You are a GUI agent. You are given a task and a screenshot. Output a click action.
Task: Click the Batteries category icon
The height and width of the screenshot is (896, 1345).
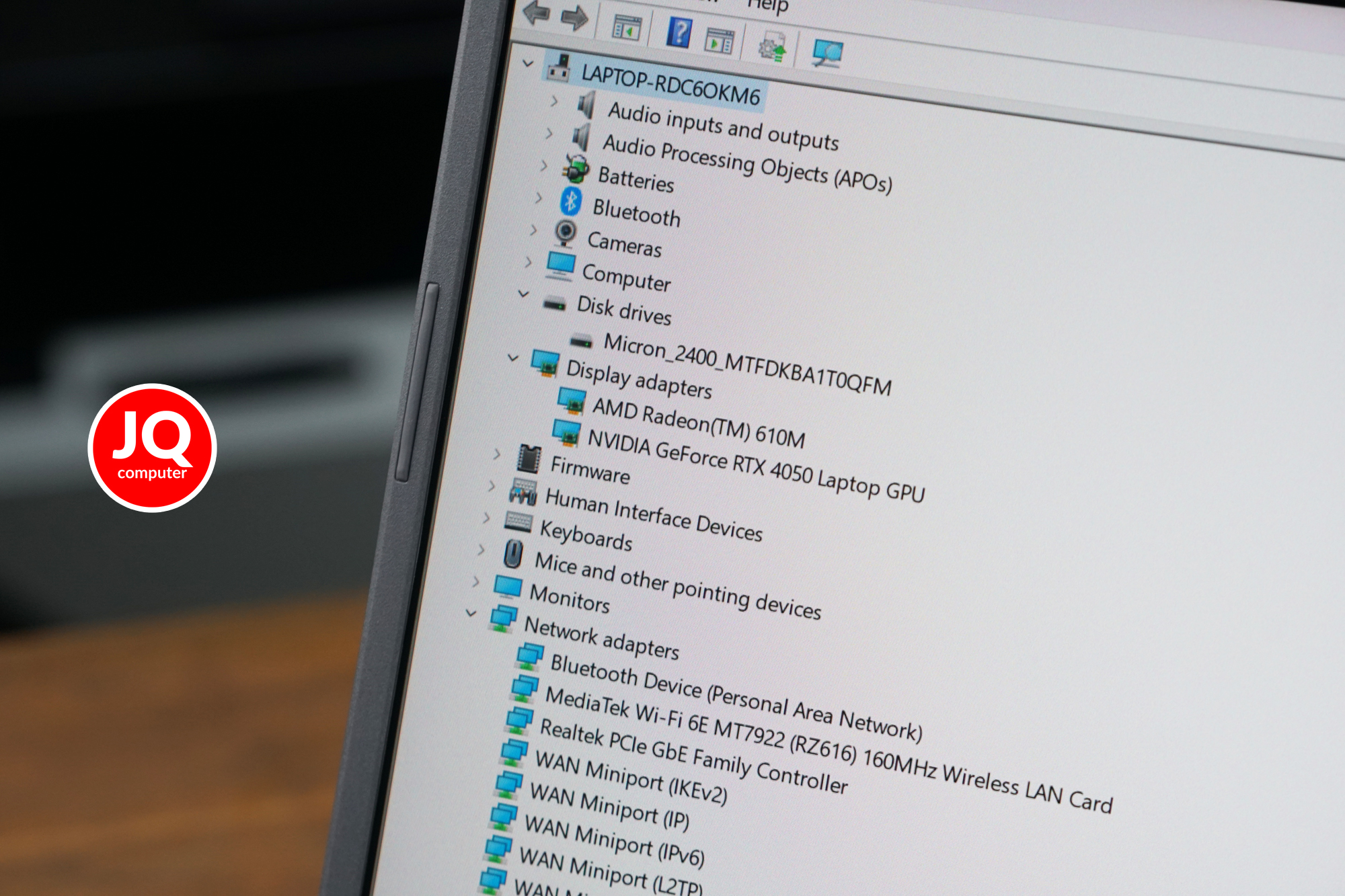pos(576,169)
